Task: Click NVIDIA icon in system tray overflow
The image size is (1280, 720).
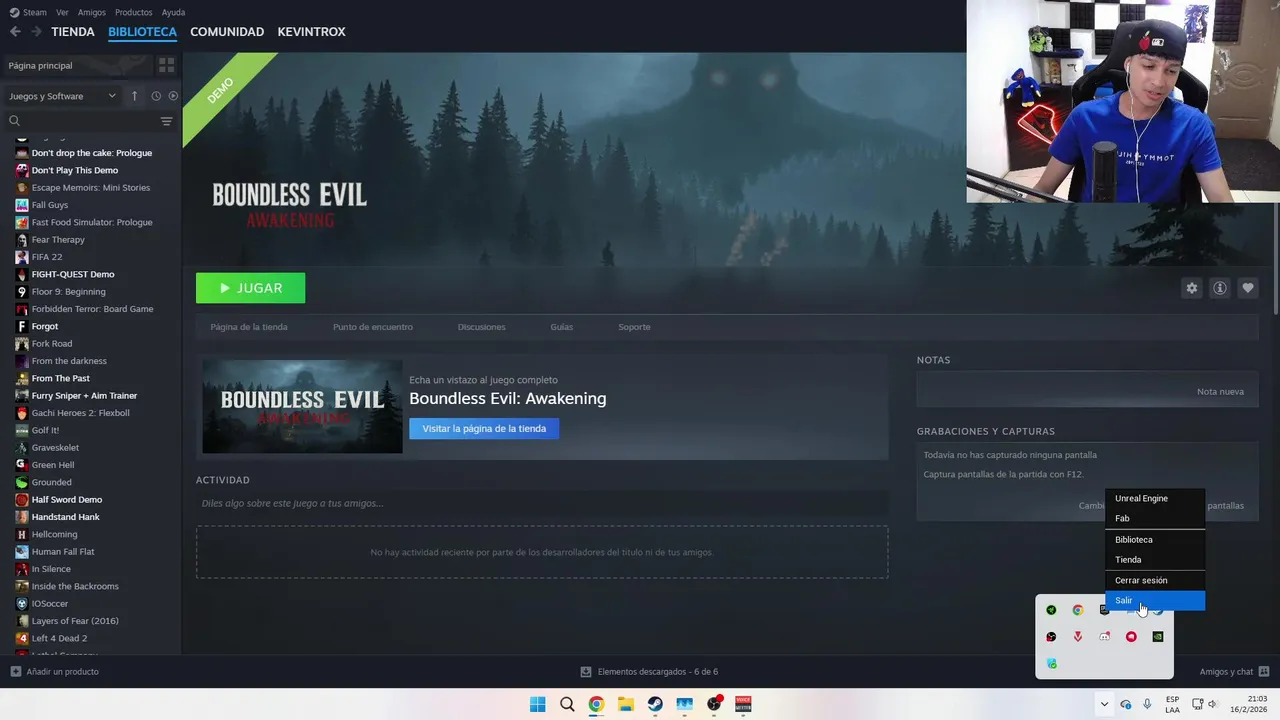Action: coord(1158,637)
